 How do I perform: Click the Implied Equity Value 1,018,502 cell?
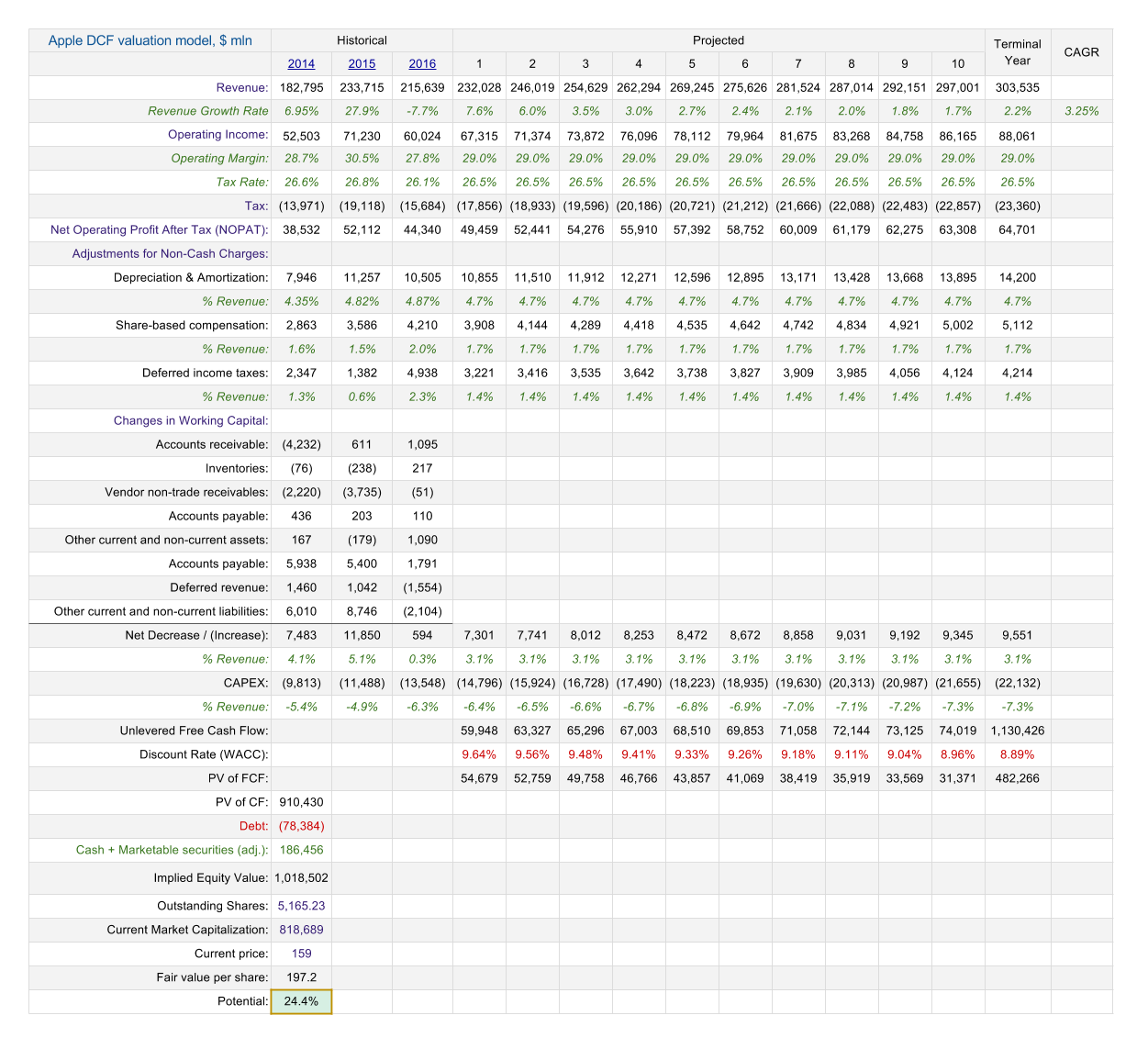coord(301,877)
